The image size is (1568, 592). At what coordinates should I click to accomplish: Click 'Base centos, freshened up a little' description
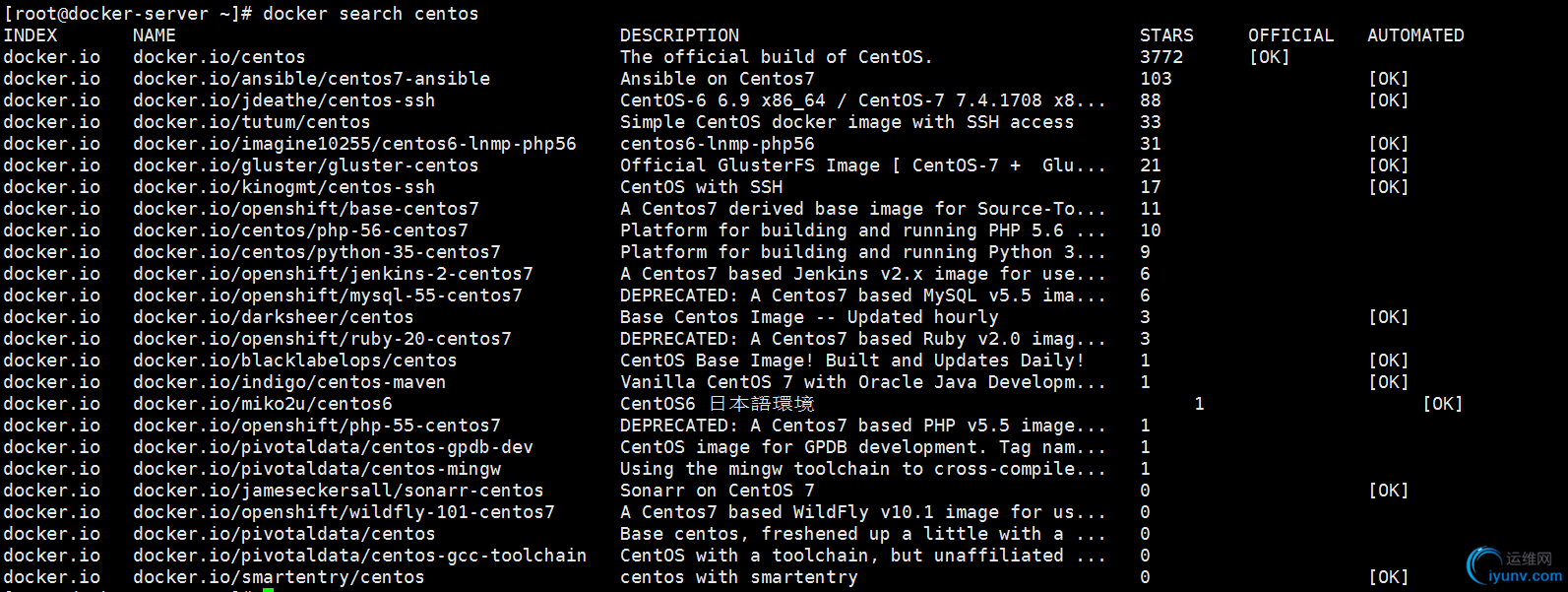[x=863, y=534]
